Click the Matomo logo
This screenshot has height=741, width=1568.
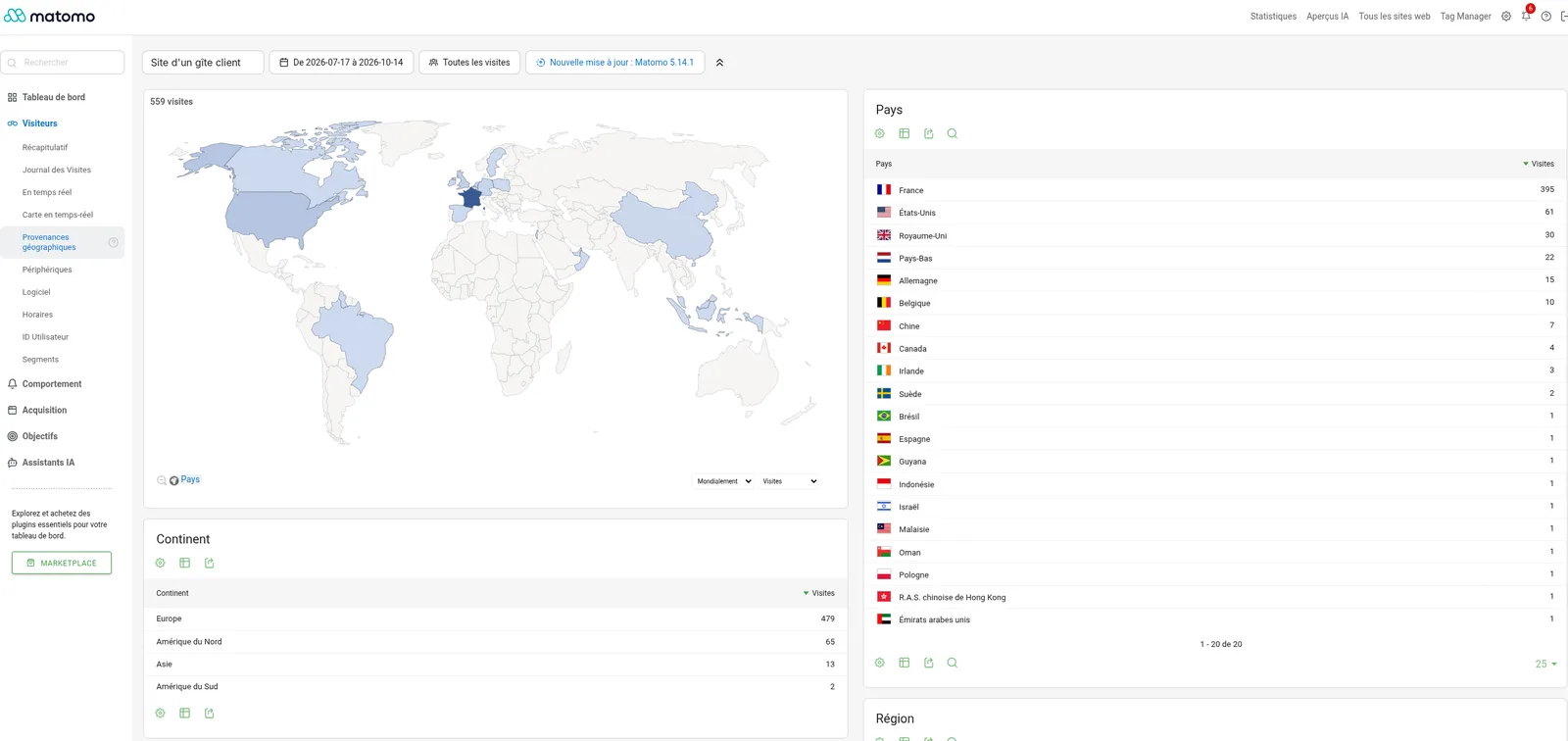49,16
